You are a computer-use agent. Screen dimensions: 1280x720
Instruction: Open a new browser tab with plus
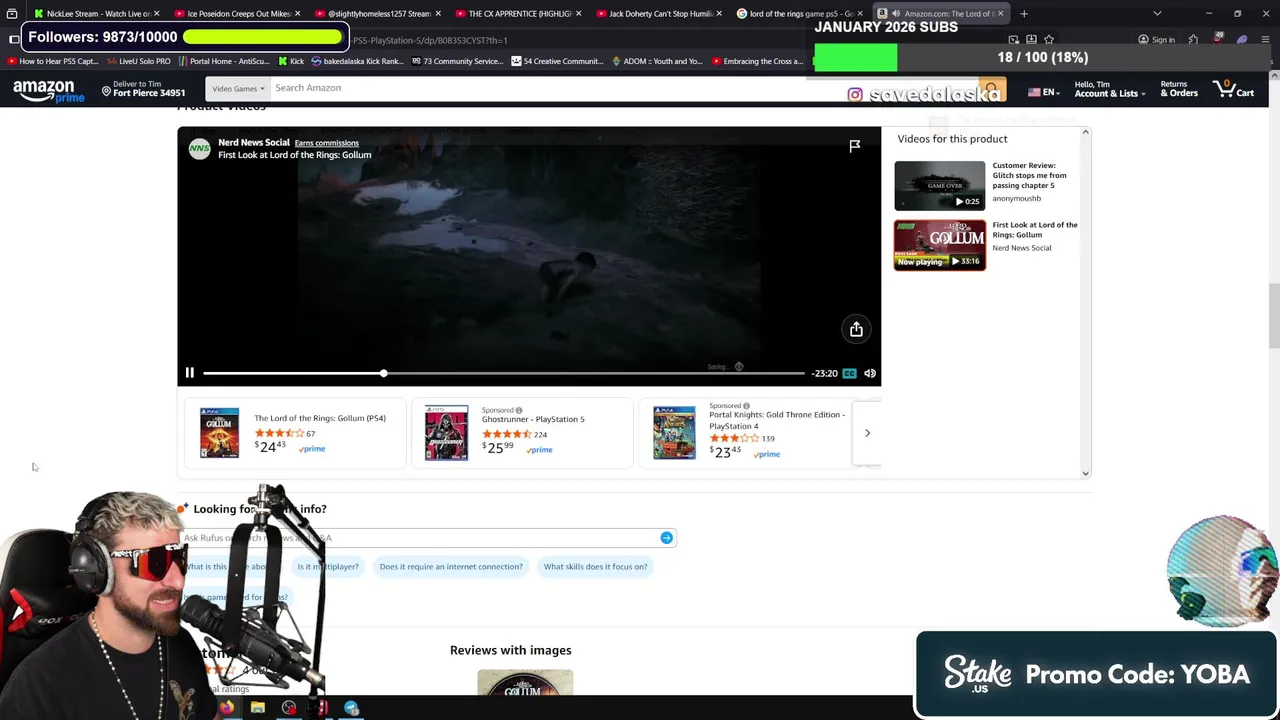(x=1024, y=14)
